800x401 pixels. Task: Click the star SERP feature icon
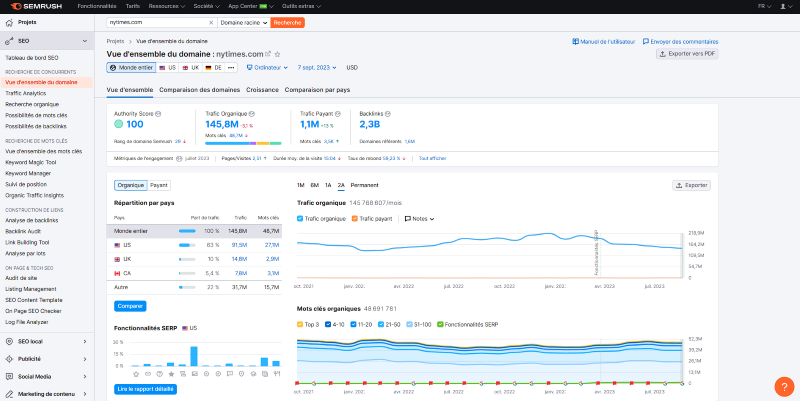(136, 374)
